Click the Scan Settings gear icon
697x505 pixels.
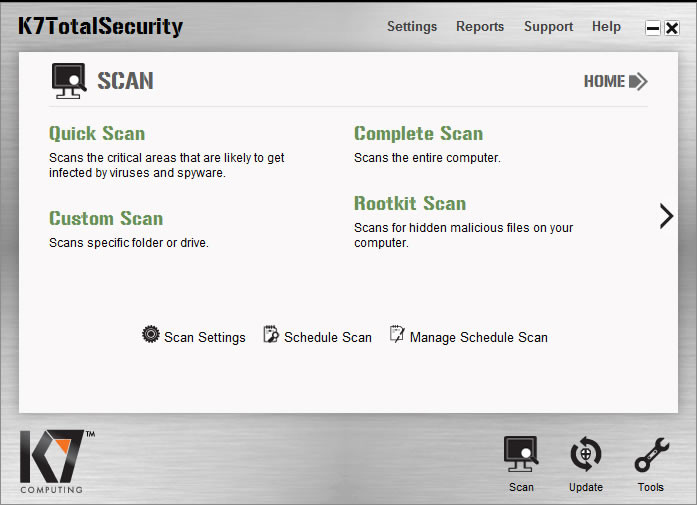pyautogui.click(x=151, y=334)
